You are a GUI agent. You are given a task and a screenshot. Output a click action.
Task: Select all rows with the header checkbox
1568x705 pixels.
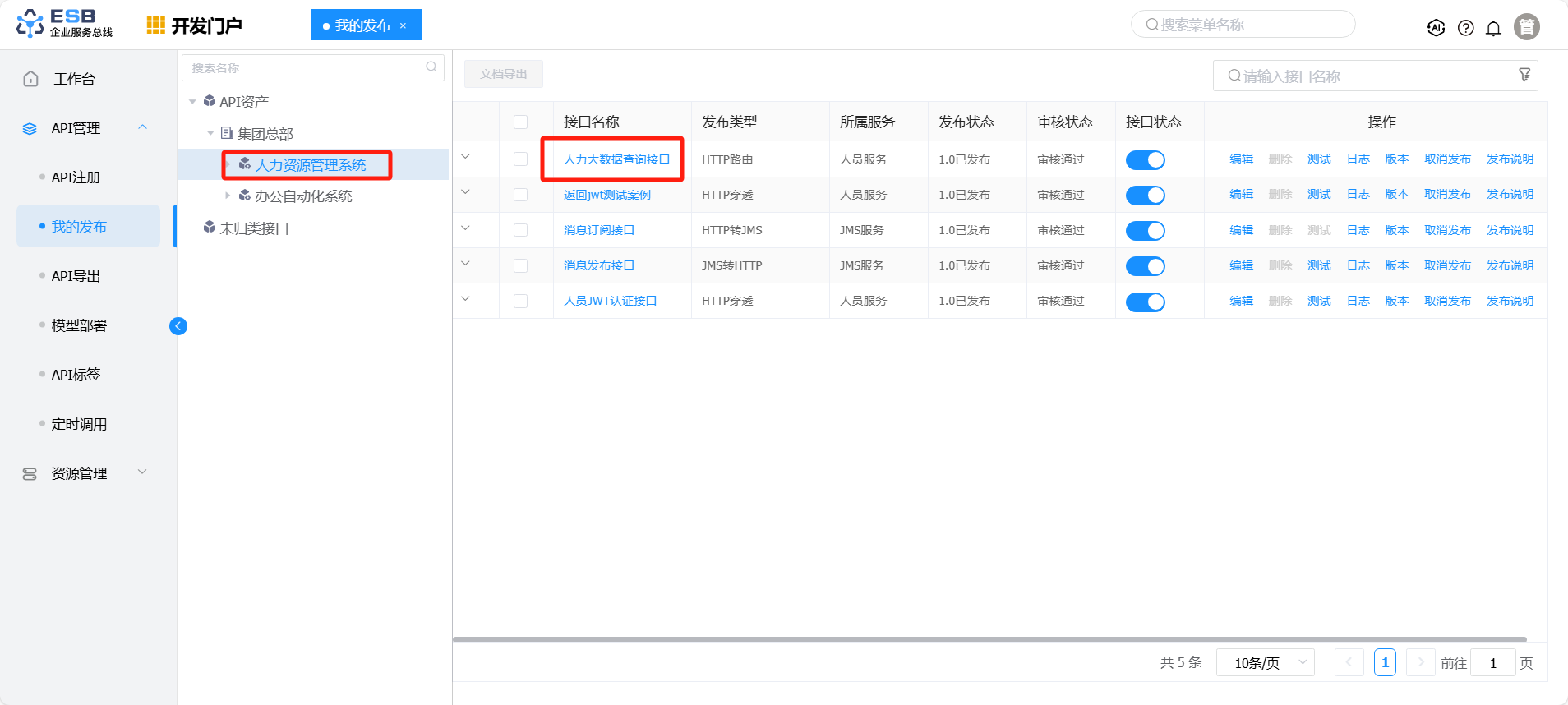tap(520, 122)
